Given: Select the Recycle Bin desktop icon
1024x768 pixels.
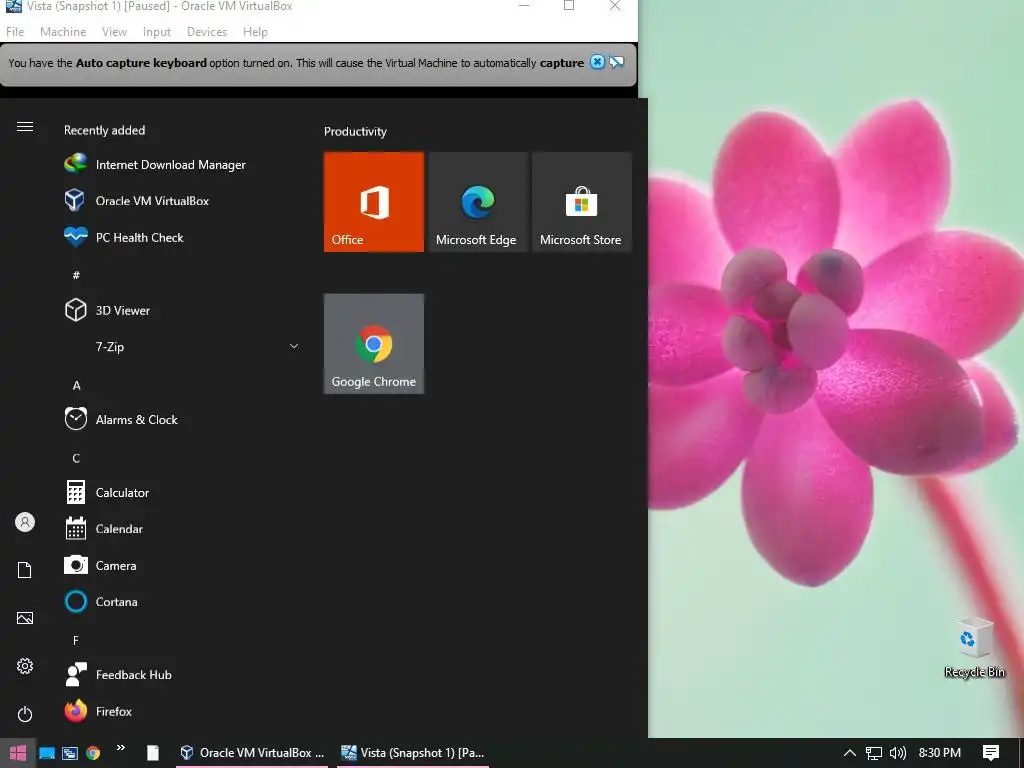Looking at the screenshot, I should [974, 647].
